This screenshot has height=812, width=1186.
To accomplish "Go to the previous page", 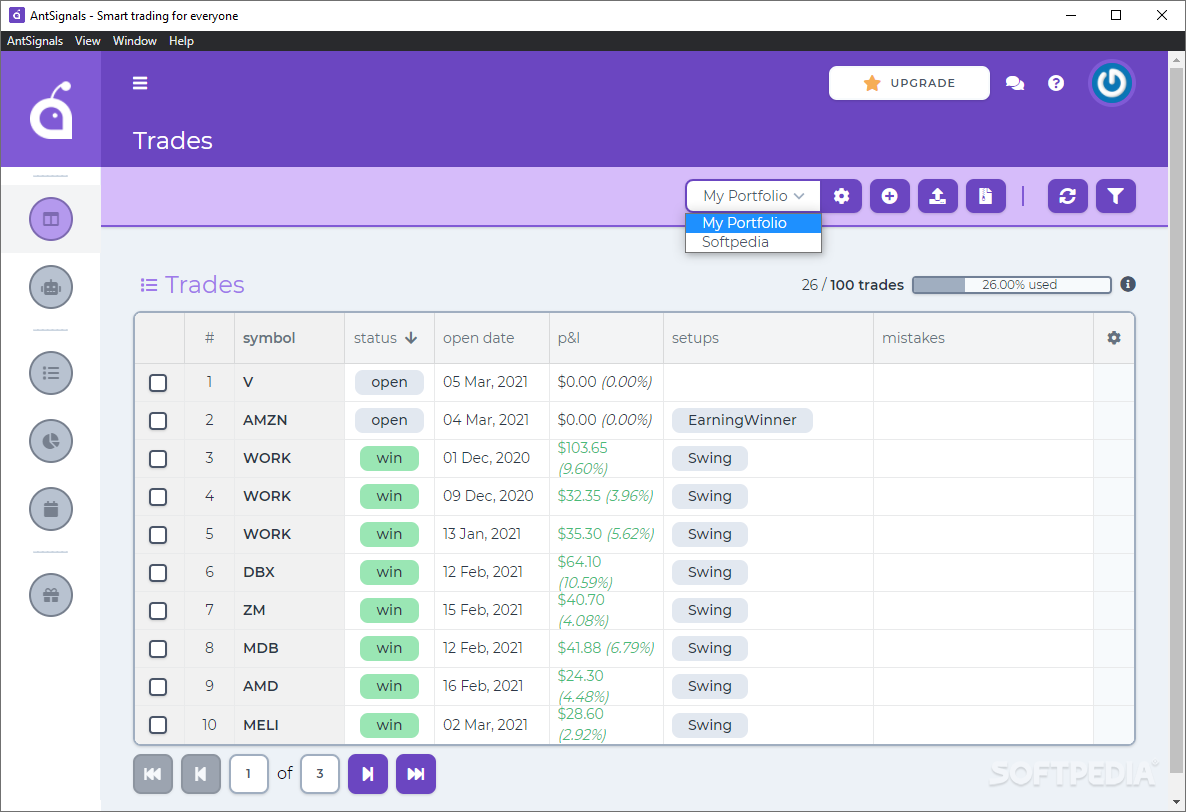I will [200, 774].
